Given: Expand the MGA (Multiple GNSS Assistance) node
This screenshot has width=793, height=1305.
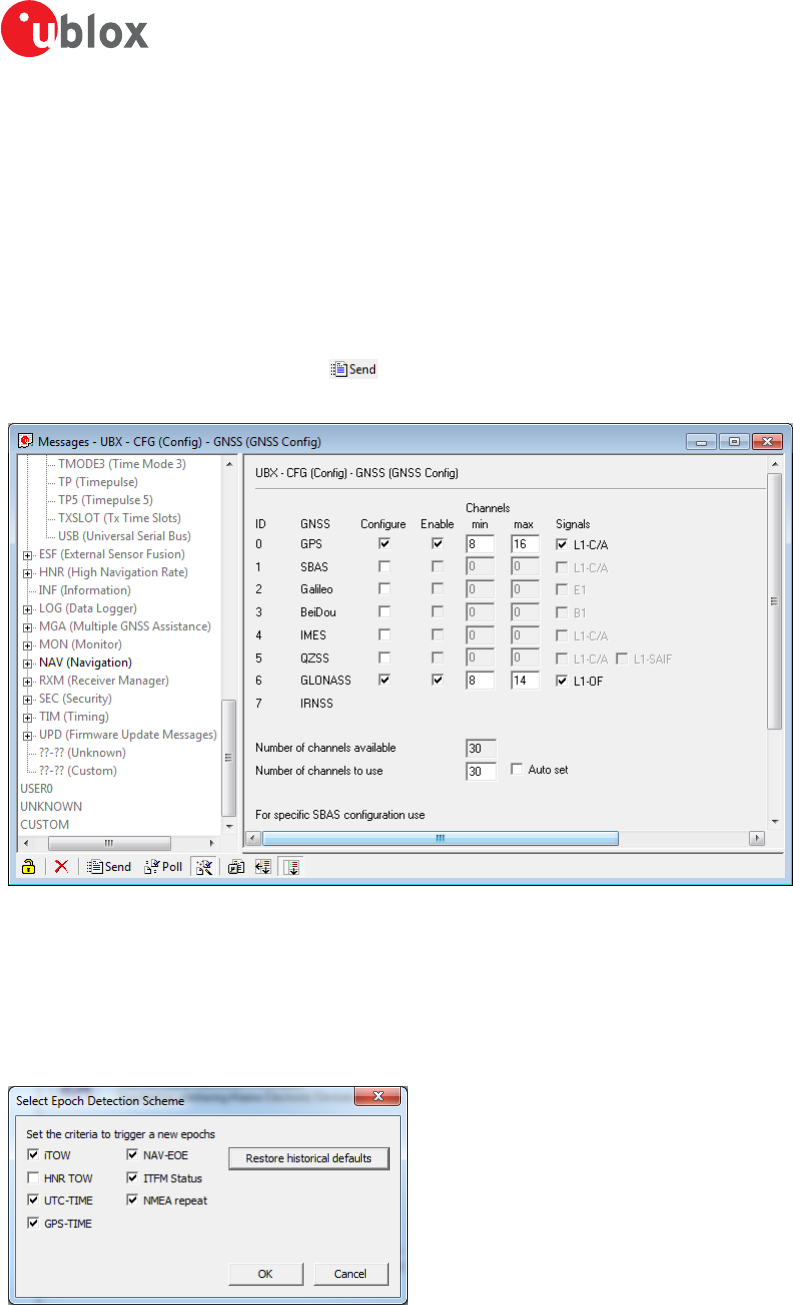Looking at the screenshot, I should (27, 626).
